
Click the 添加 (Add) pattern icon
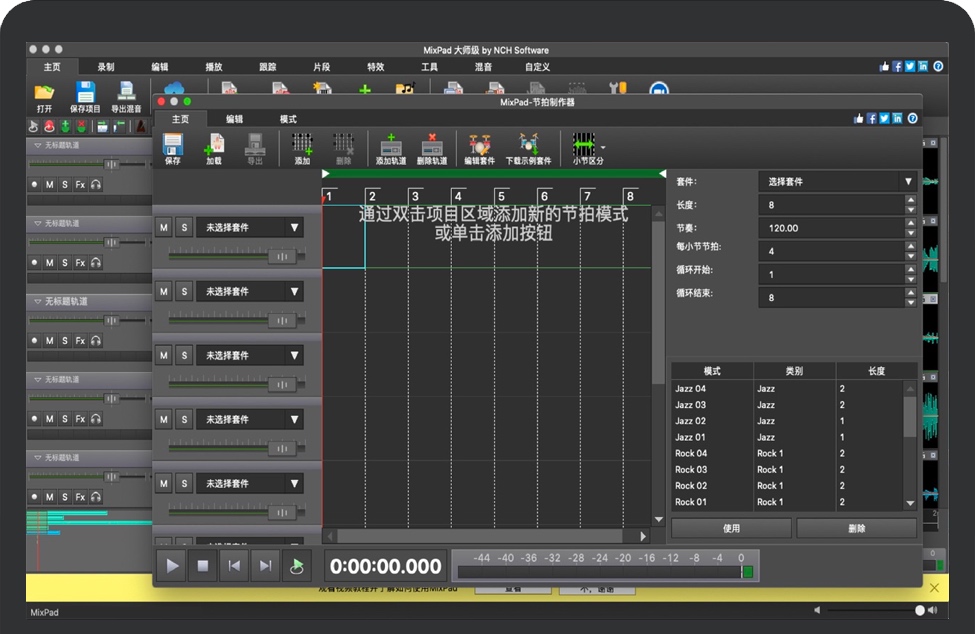pos(302,146)
